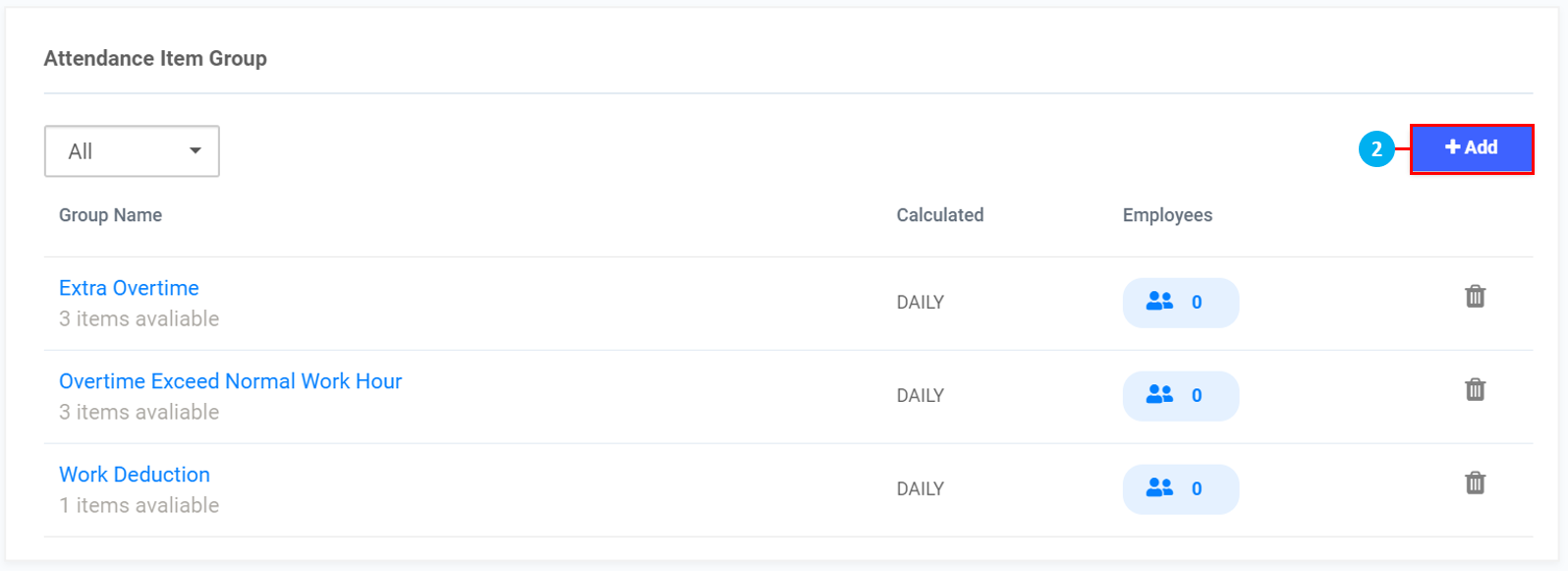Open the All filter dropdown
1568x571 pixels.
(x=132, y=151)
